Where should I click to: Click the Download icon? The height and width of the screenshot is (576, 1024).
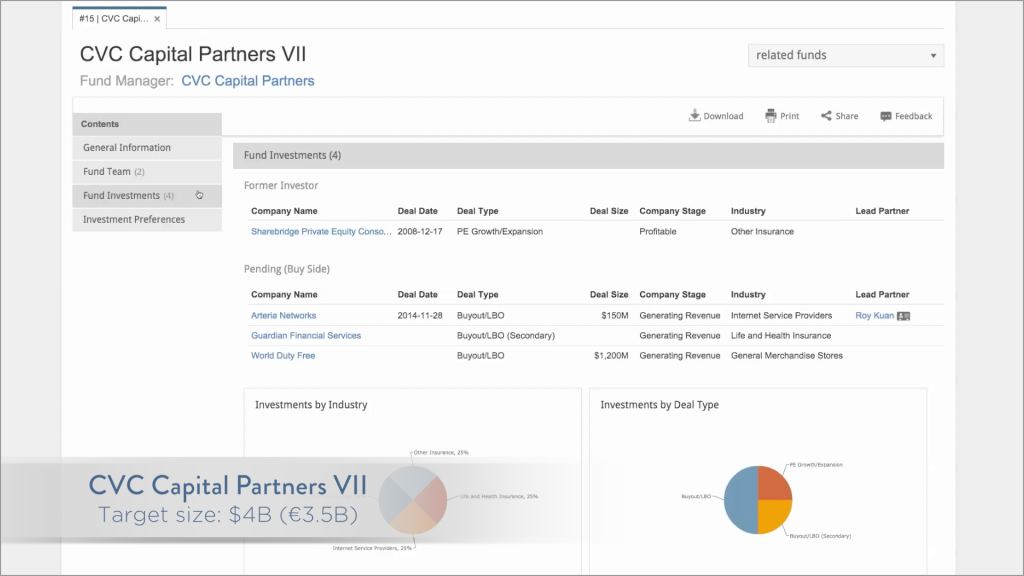(x=694, y=116)
